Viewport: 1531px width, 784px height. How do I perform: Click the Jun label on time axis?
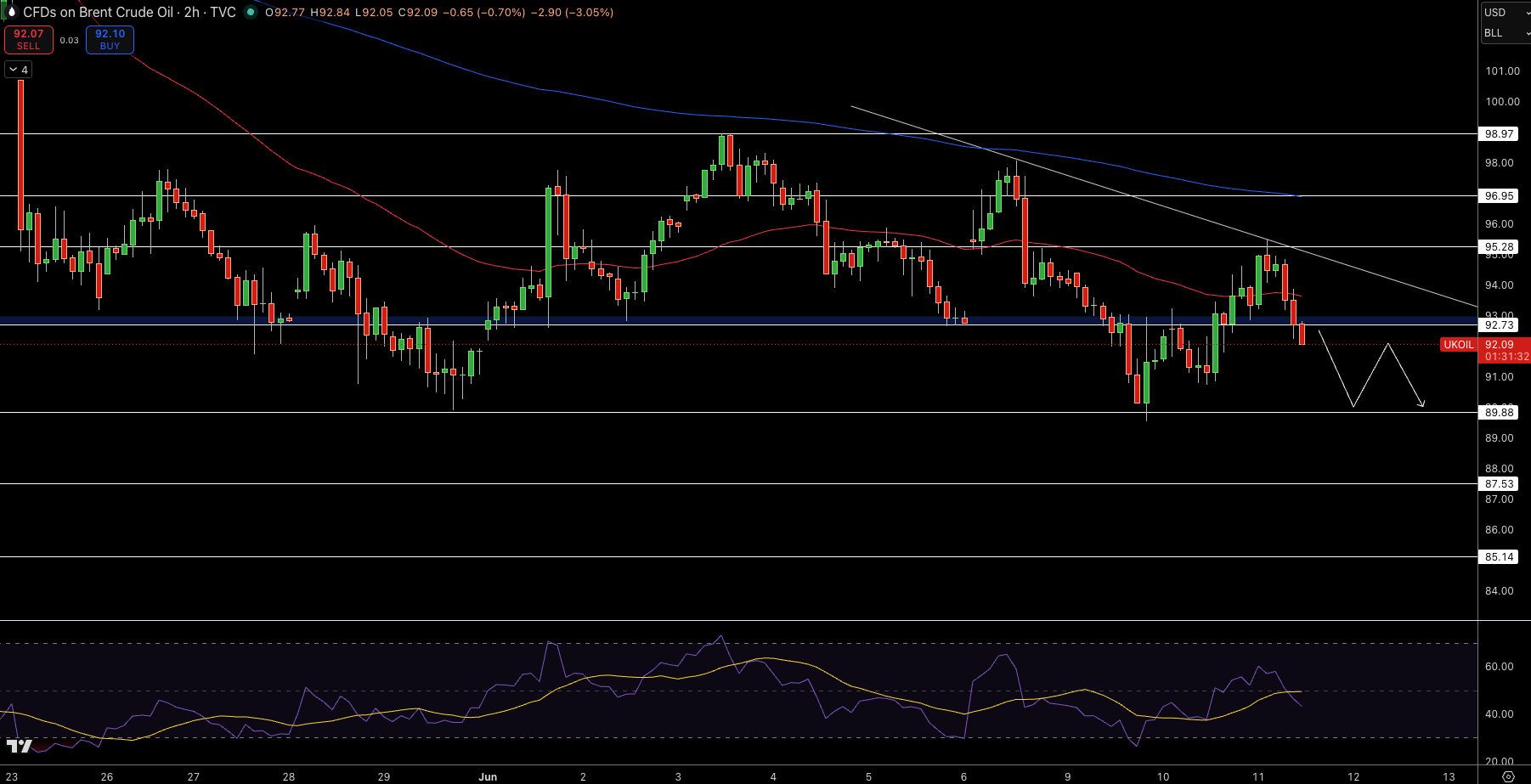[x=488, y=776]
